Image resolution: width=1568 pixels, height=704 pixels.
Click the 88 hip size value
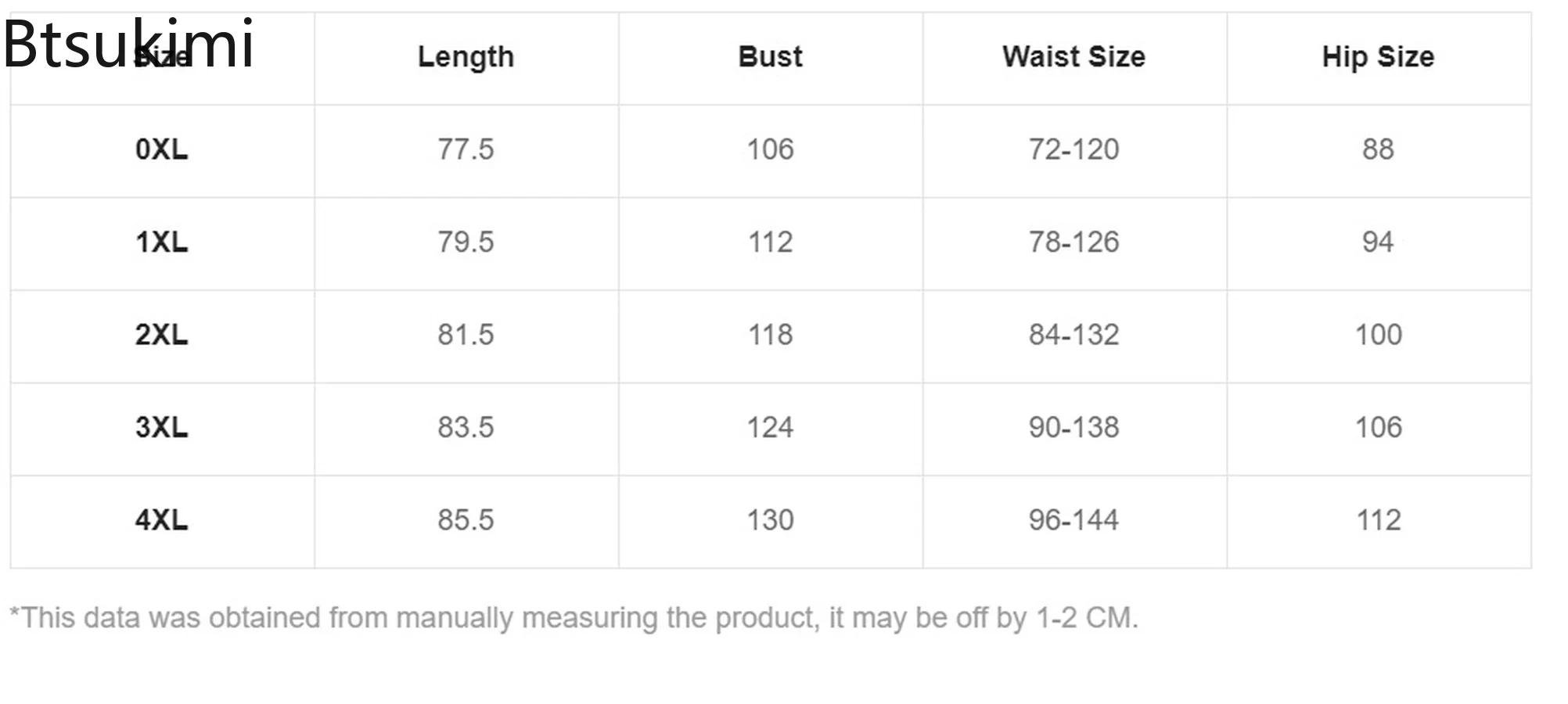pyautogui.click(x=1378, y=149)
